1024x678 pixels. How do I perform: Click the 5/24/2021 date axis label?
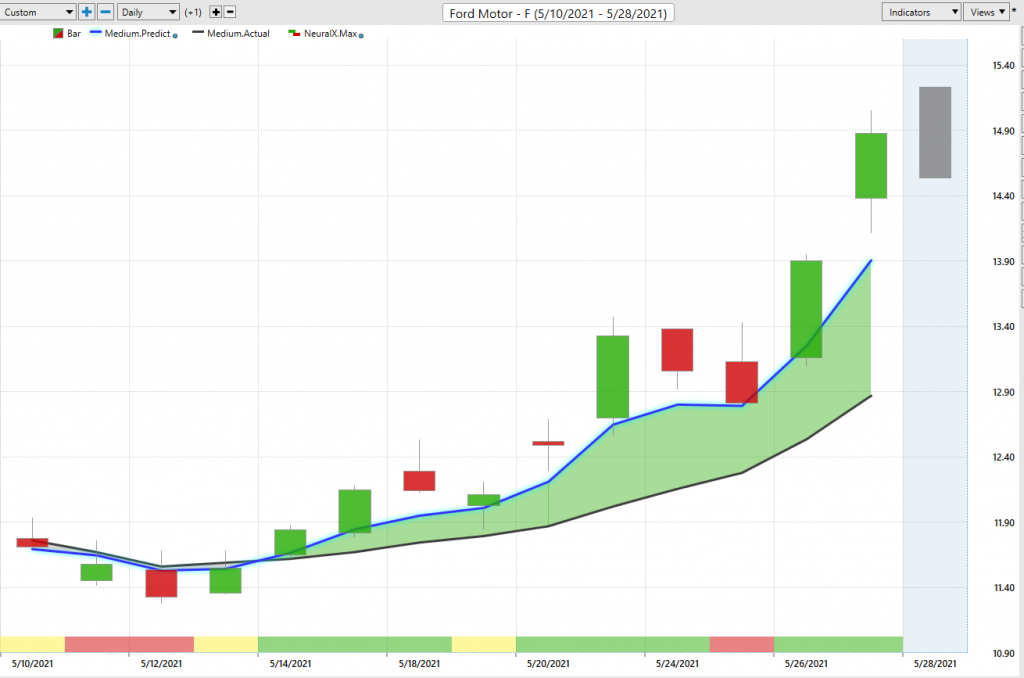(x=677, y=664)
